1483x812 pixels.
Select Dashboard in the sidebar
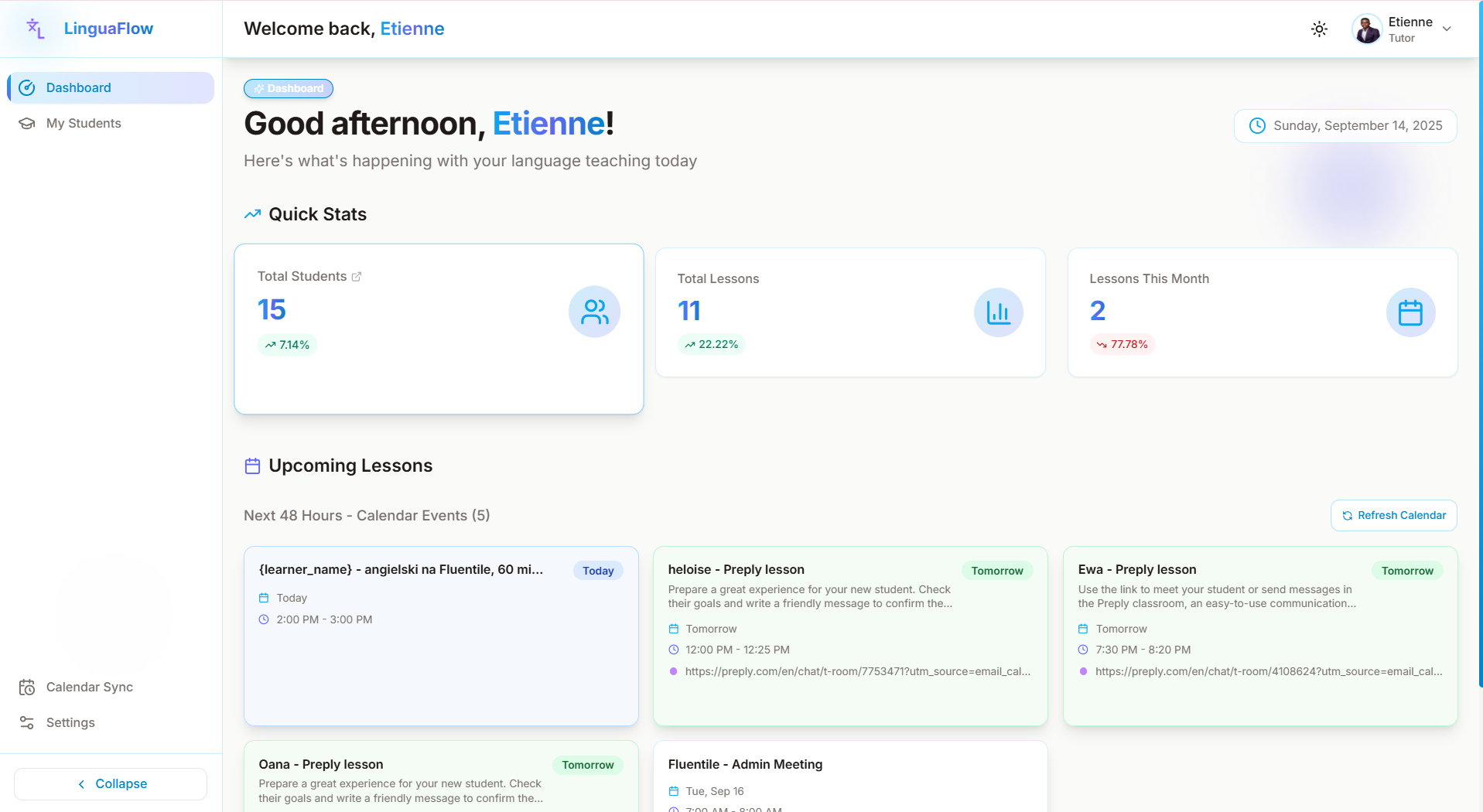111,87
